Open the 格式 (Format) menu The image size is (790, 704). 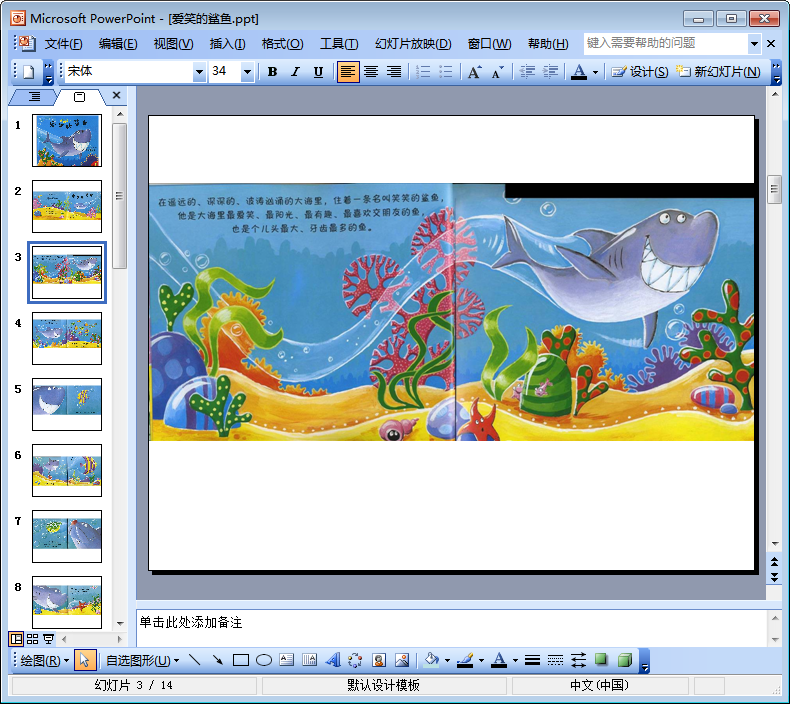coord(282,44)
